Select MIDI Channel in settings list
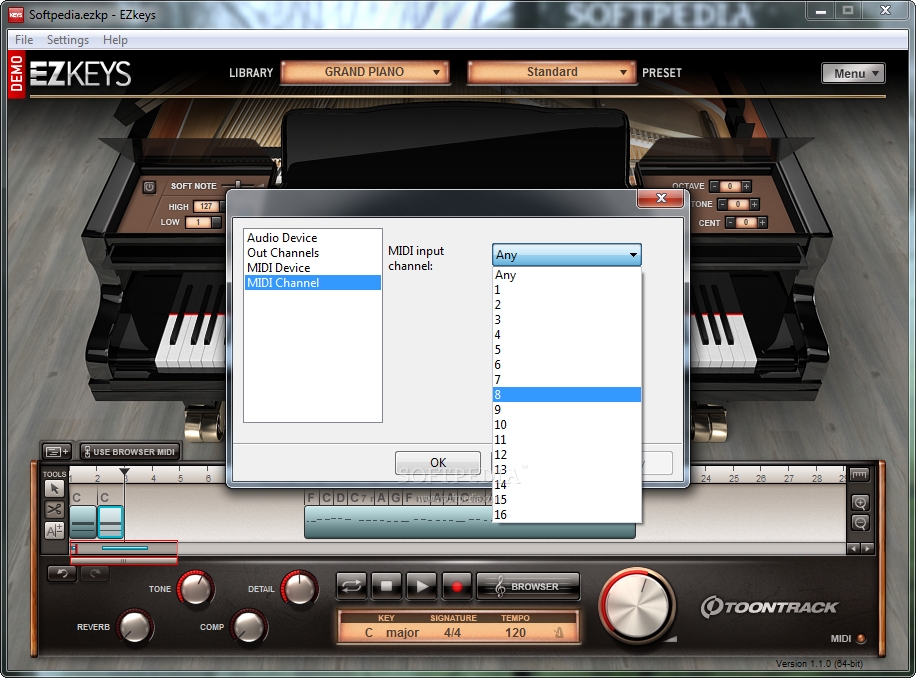 (313, 283)
